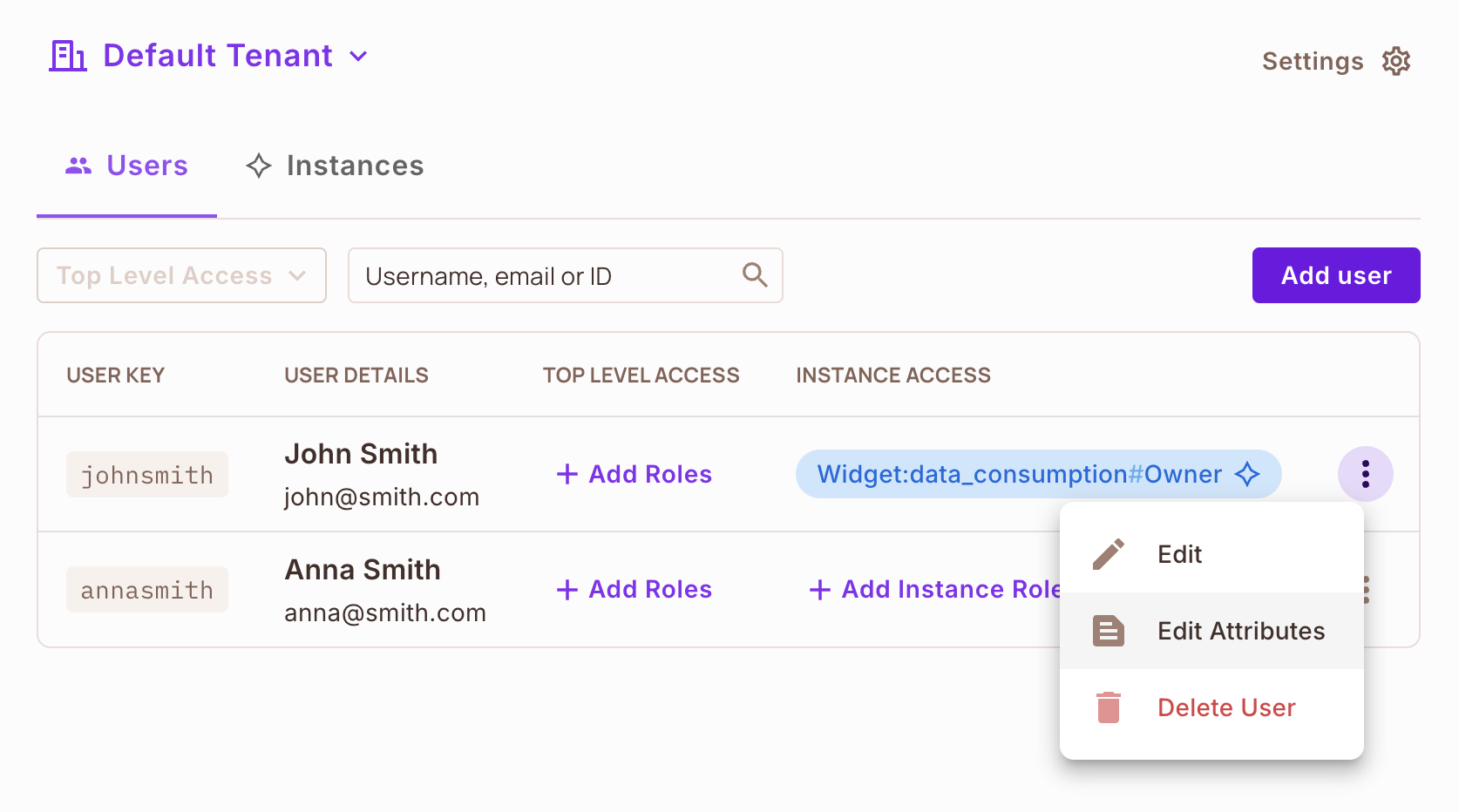Click the sparkle icon on Widget:data_consumption#Owner chip
Image resolution: width=1459 pixels, height=812 pixels.
[1248, 474]
